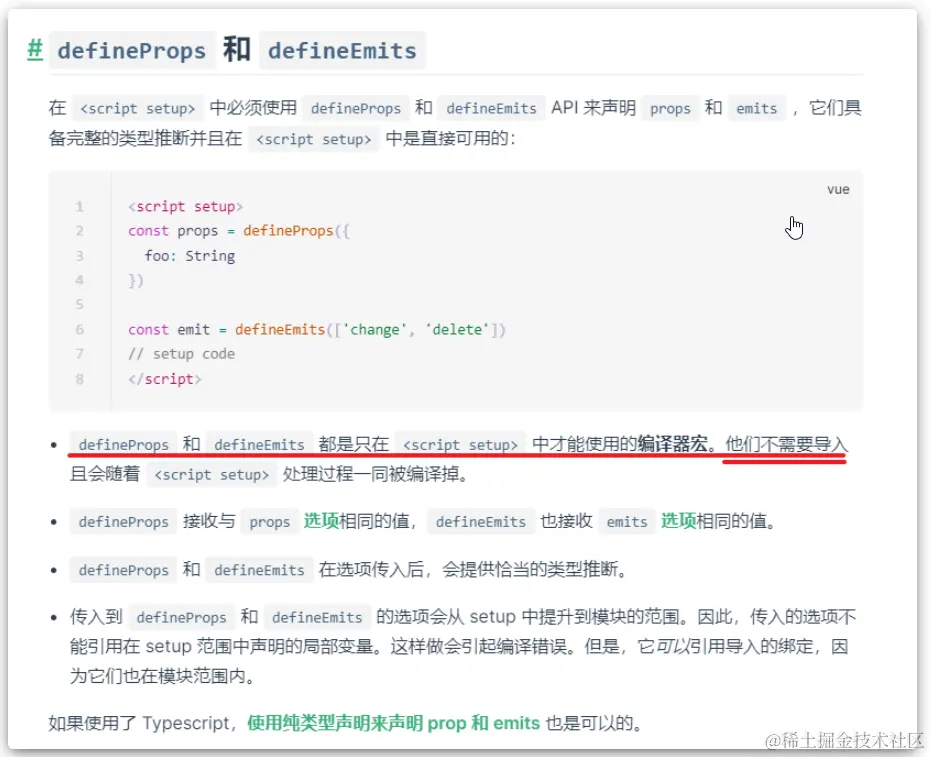The width and height of the screenshot is (931, 757).
Task: Click the 'API 来声明' text in the intro
Action: coord(593,108)
